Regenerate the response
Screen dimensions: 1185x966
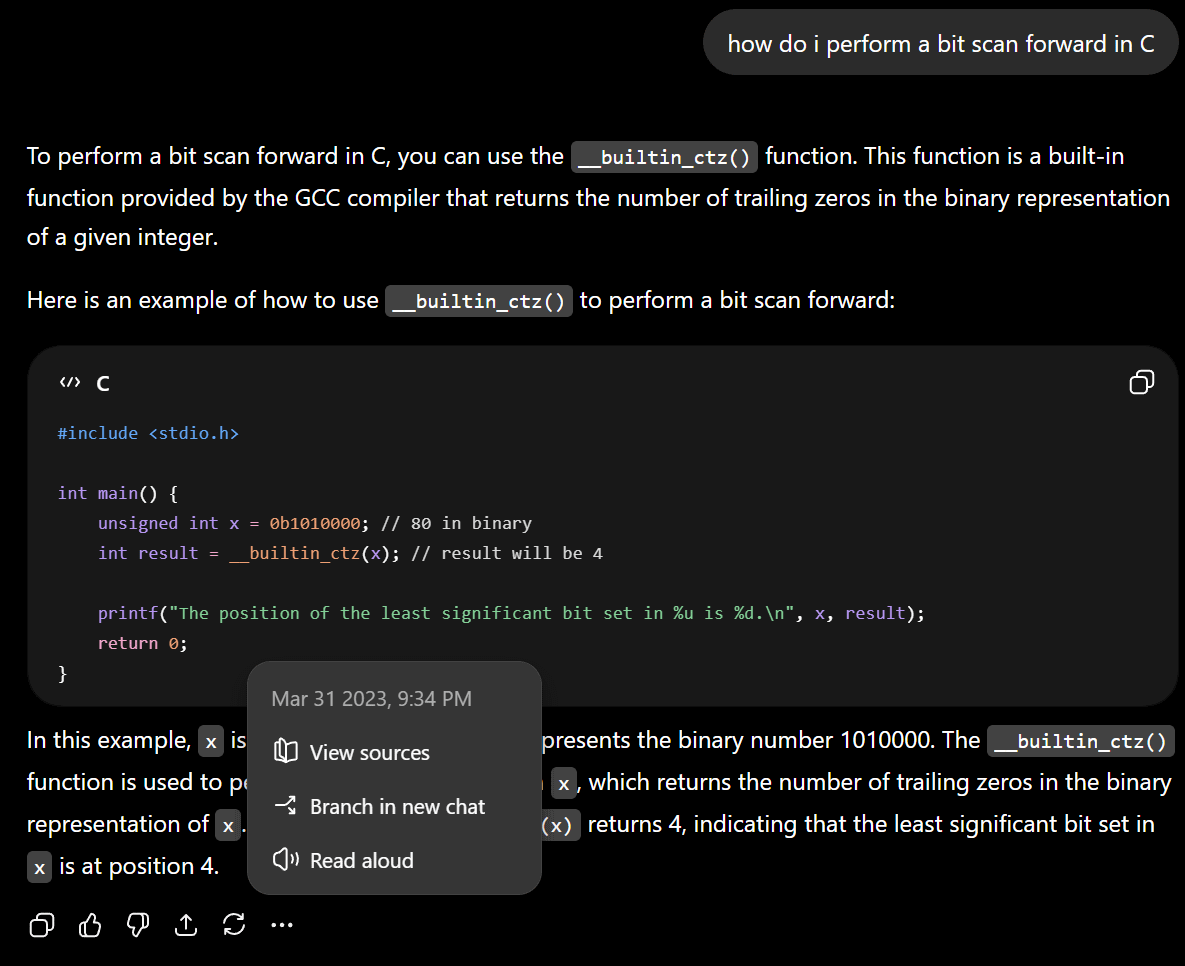coord(234,924)
